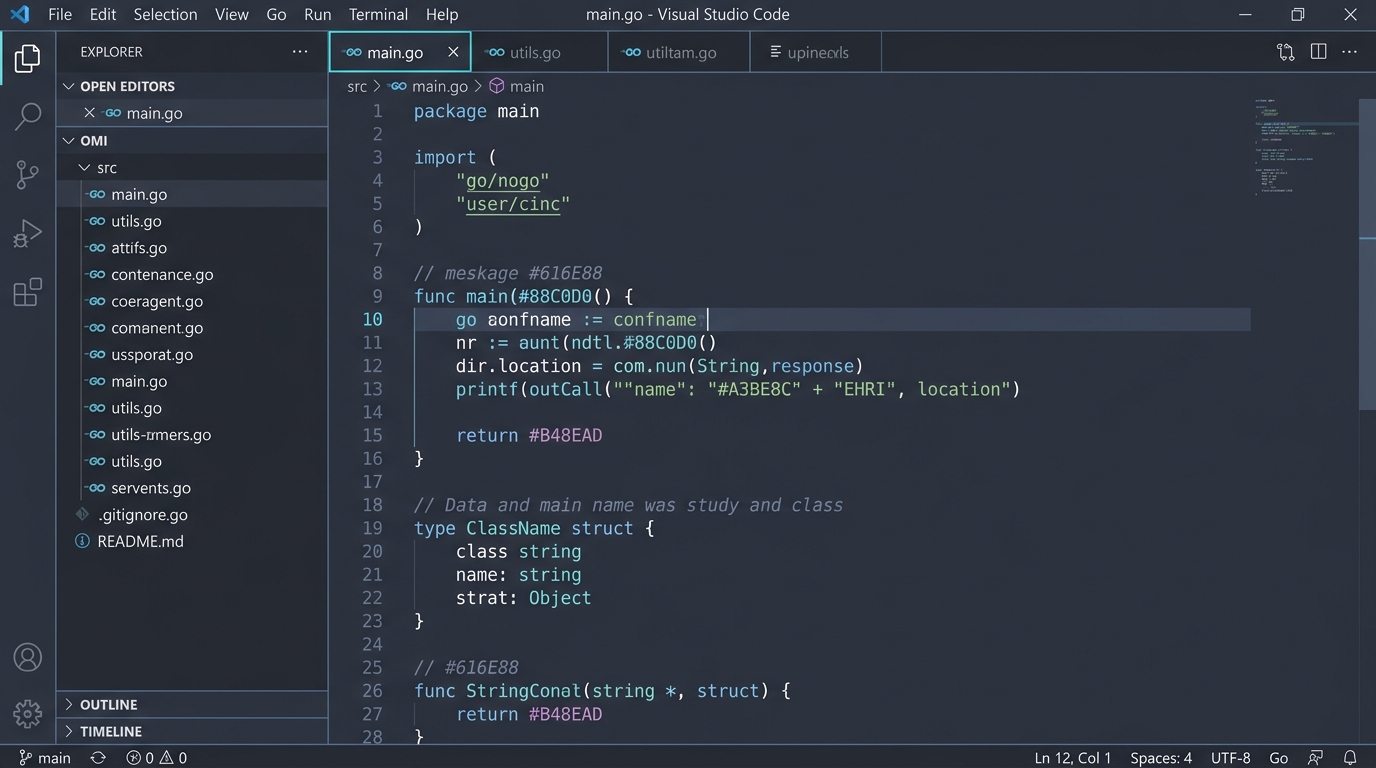Viewport: 1376px width, 768px height.
Task: Open the Accounts menu icon
Action: [28, 657]
